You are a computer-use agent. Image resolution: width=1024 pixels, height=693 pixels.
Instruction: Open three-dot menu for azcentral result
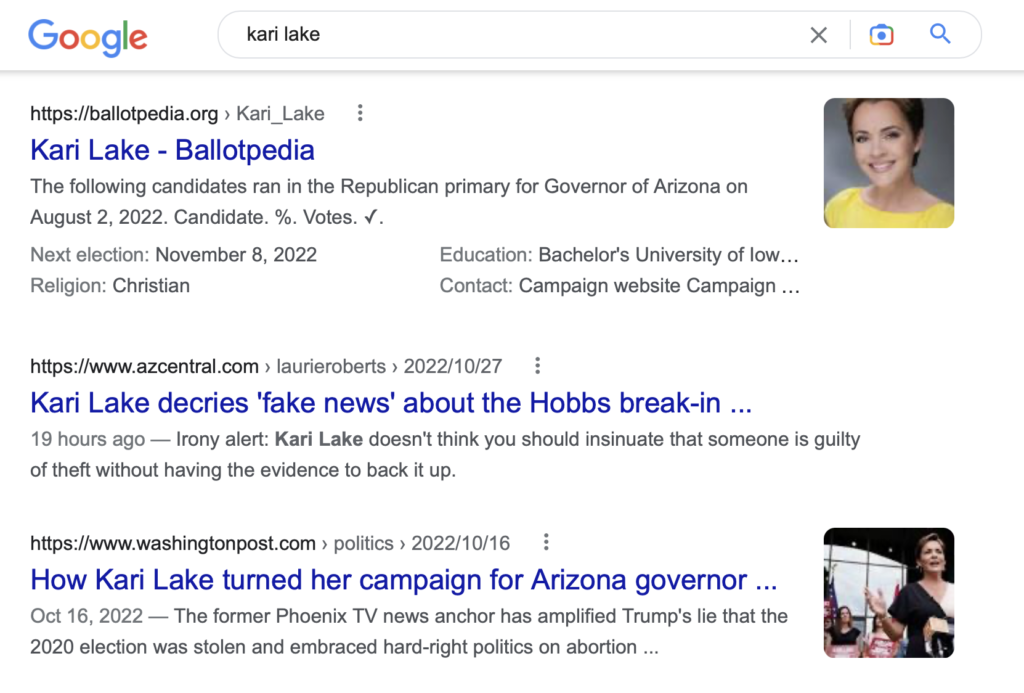click(x=537, y=366)
